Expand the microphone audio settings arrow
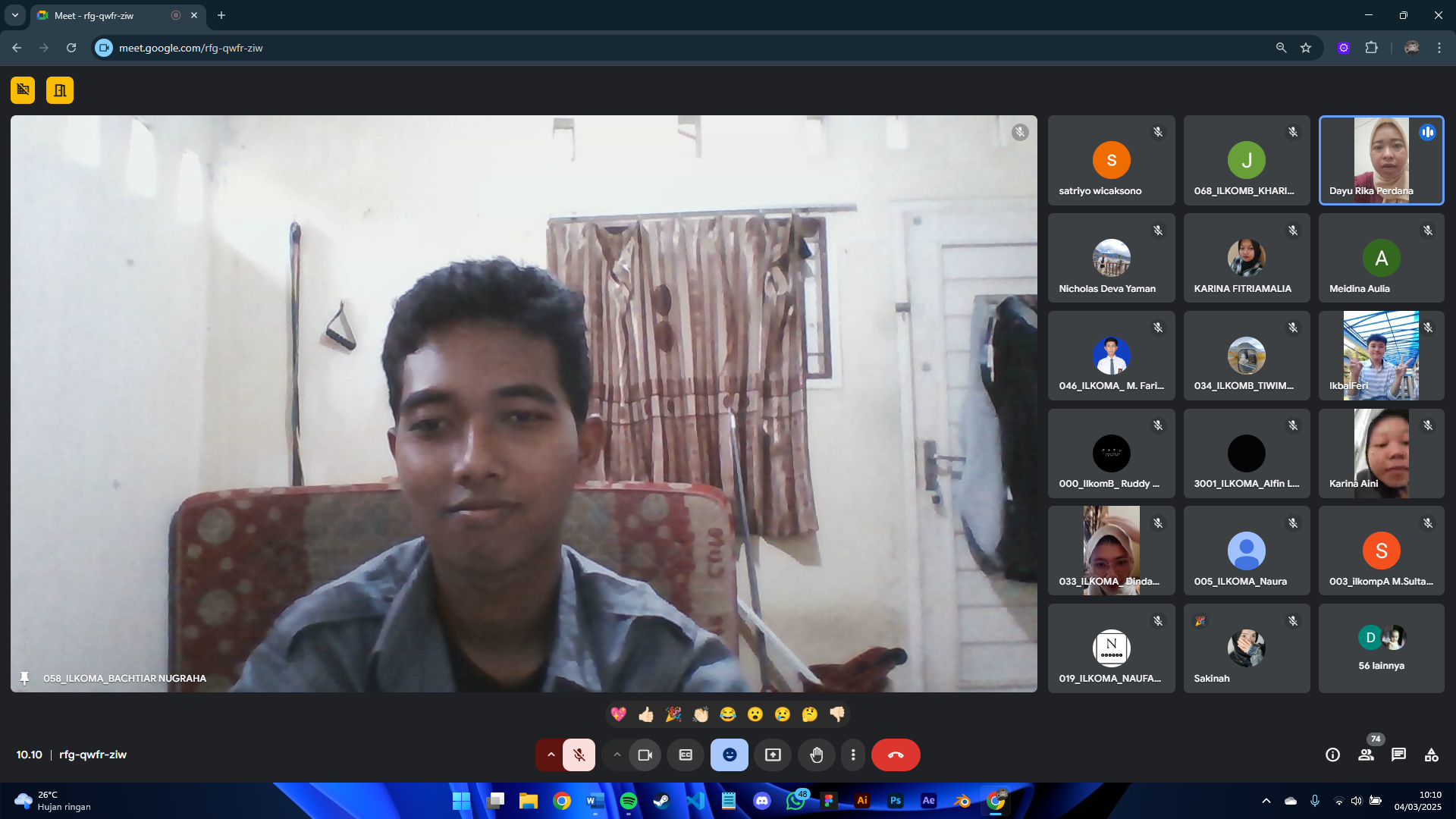 pos(551,755)
